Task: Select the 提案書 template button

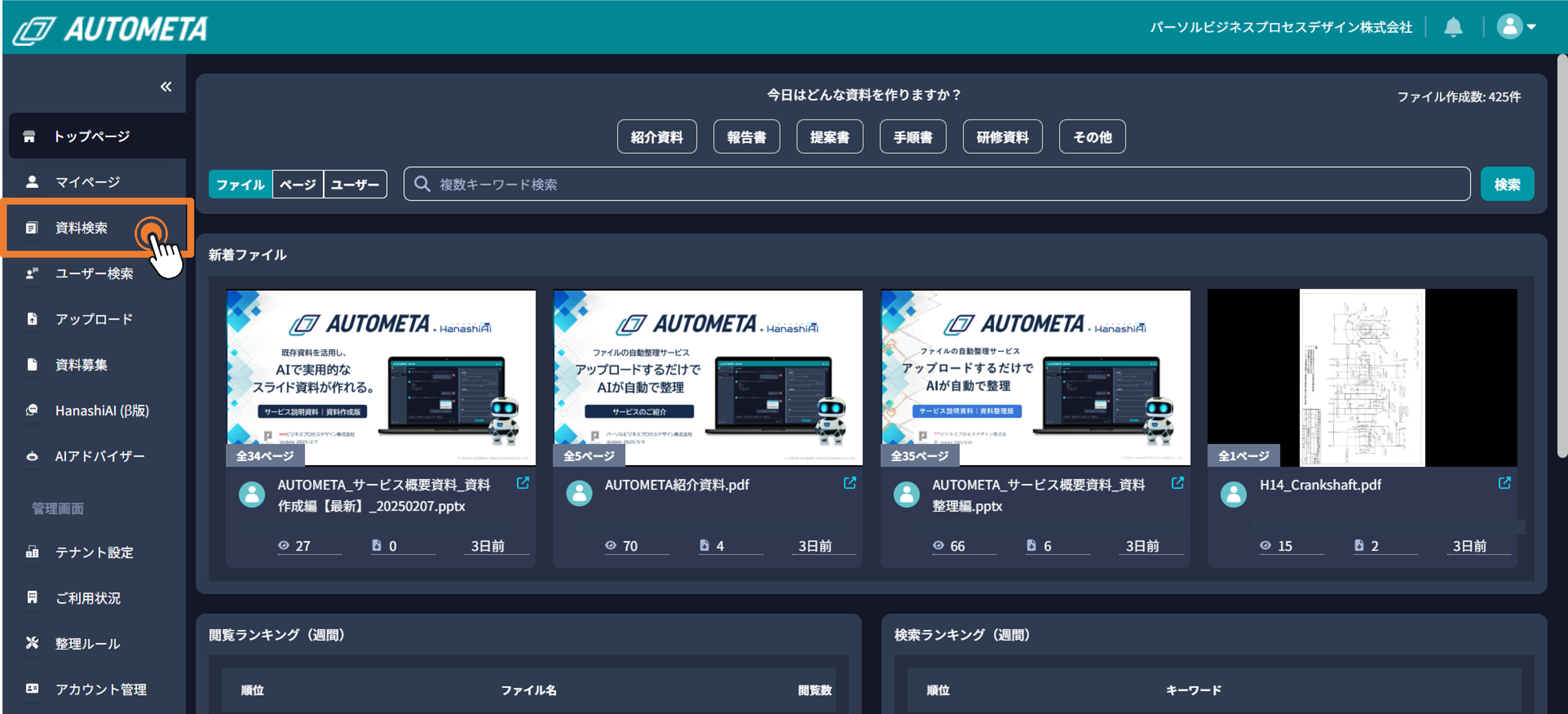Action: (x=829, y=137)
